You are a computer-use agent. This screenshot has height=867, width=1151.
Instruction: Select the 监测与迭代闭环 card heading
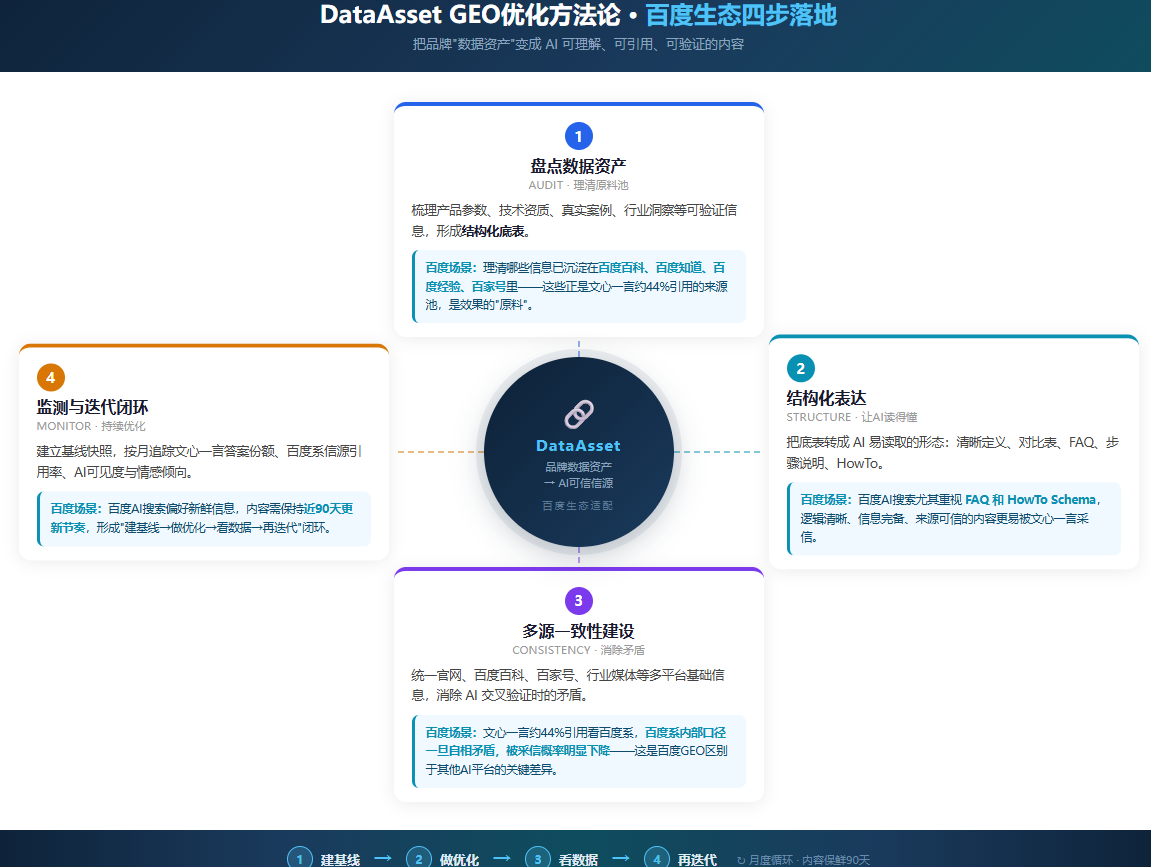pyautogui.click(x=92, y=407)
